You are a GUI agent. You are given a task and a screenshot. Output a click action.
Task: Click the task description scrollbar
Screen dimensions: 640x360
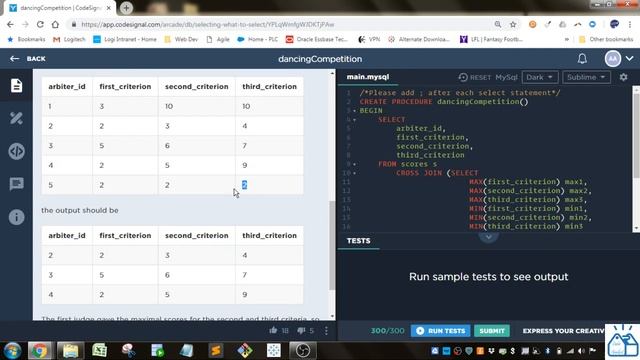[x=332, y=245]
